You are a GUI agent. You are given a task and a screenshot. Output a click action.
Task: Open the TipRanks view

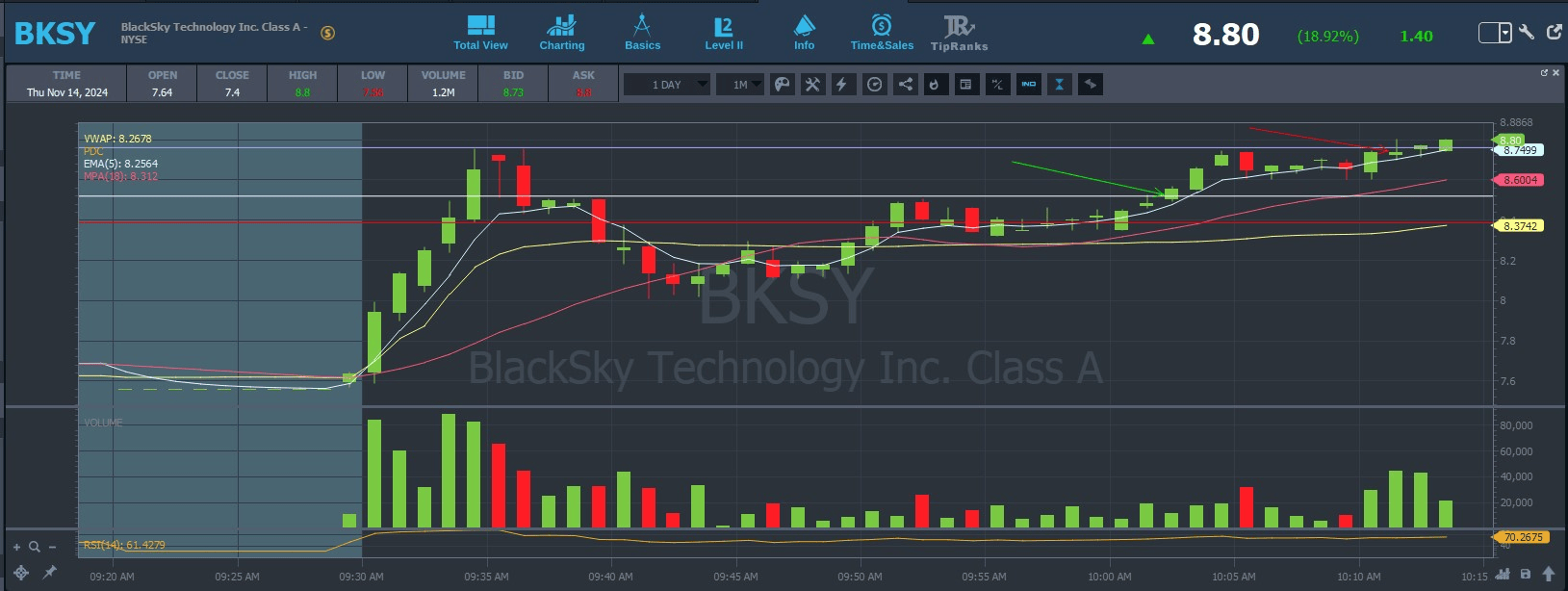click(x=959, y=33)
